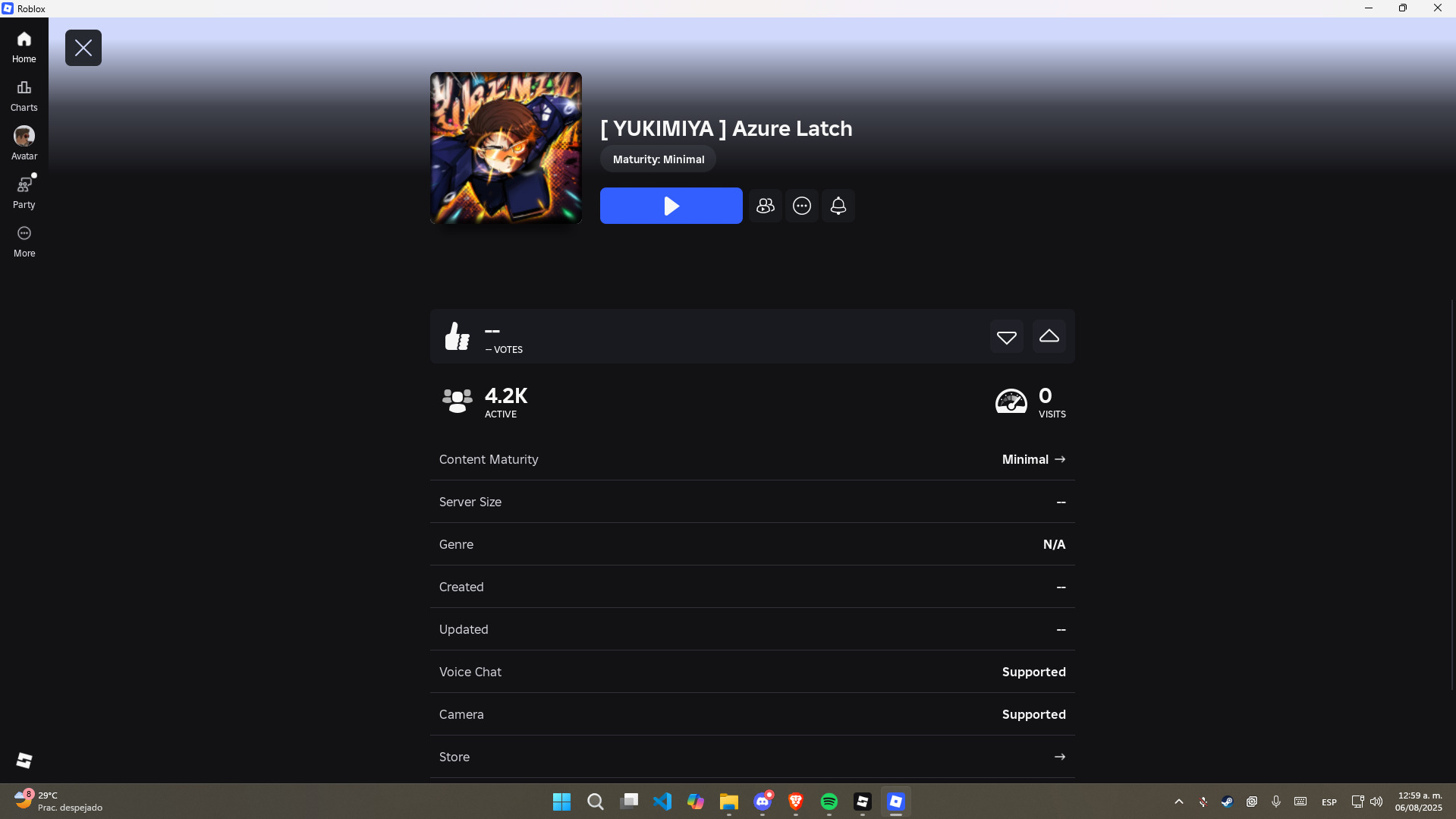
Task: Switch keyboard language from ESP indicator
Action: point(1329,802)
